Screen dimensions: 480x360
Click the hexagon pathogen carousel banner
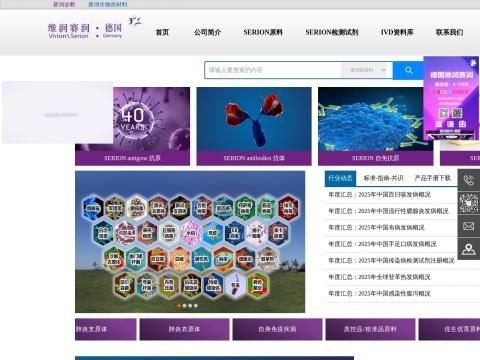[190, 242]
